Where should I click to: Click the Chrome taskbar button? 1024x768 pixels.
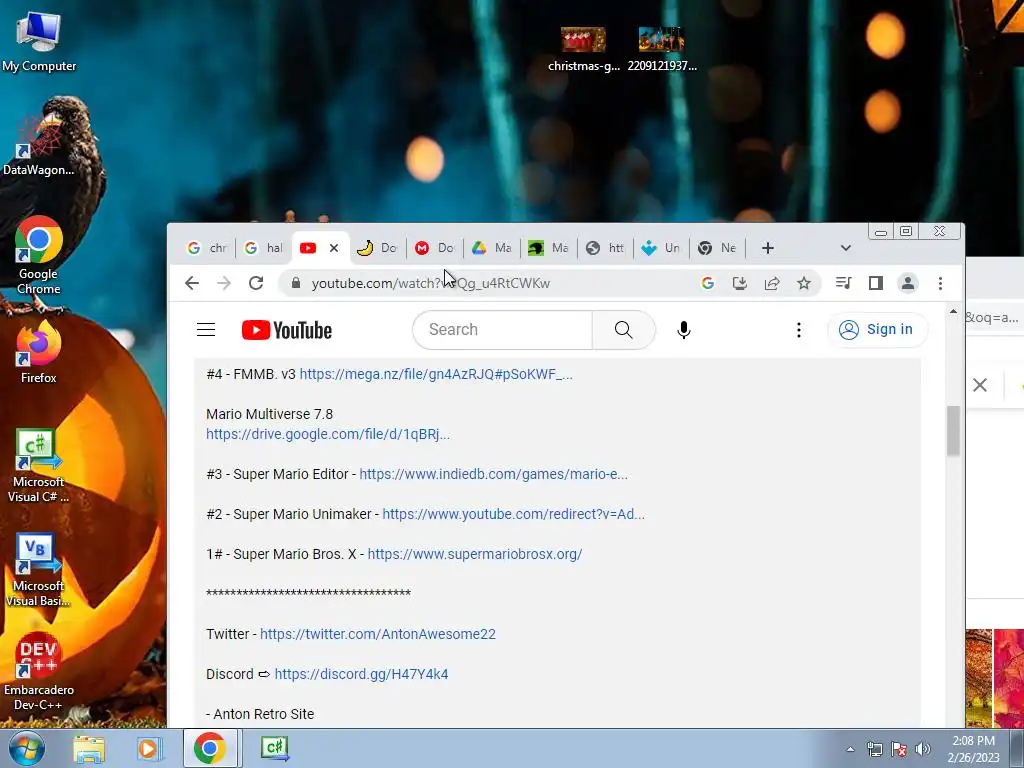click(x=209, y=748)
